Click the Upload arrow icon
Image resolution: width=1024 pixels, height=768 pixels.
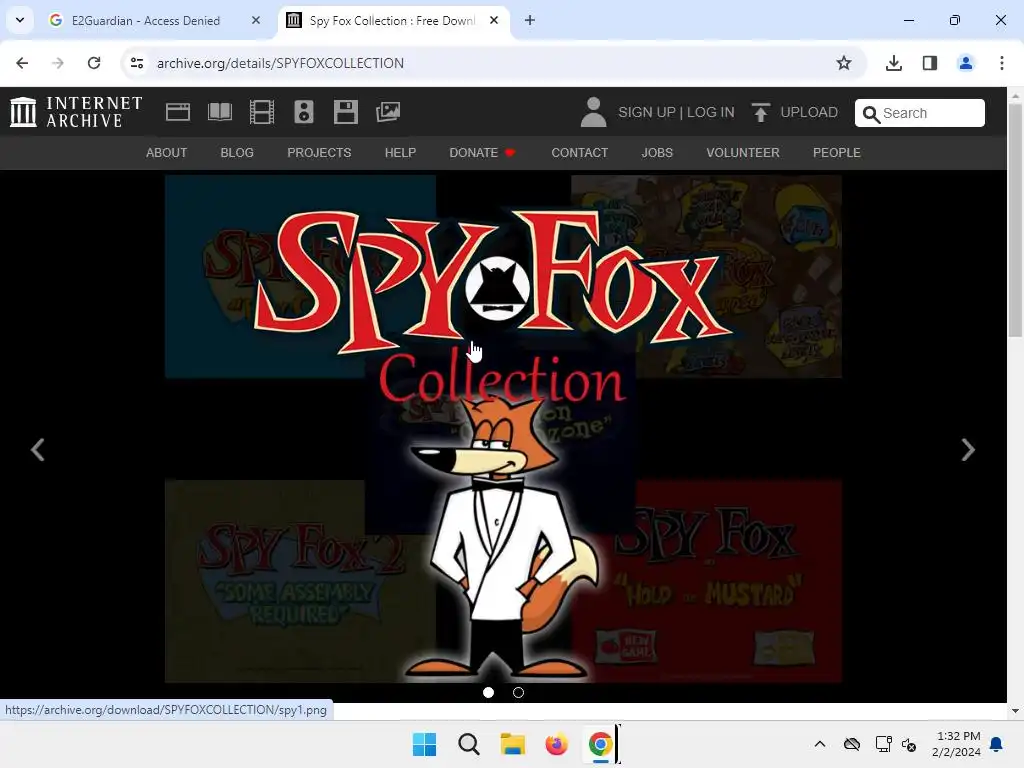coord(760,112)
